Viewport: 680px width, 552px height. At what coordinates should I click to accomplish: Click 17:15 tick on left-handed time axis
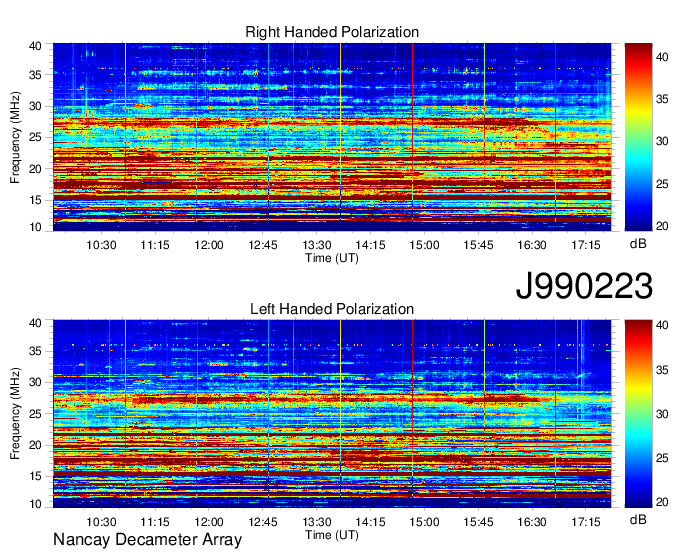(x=585, y=522)
